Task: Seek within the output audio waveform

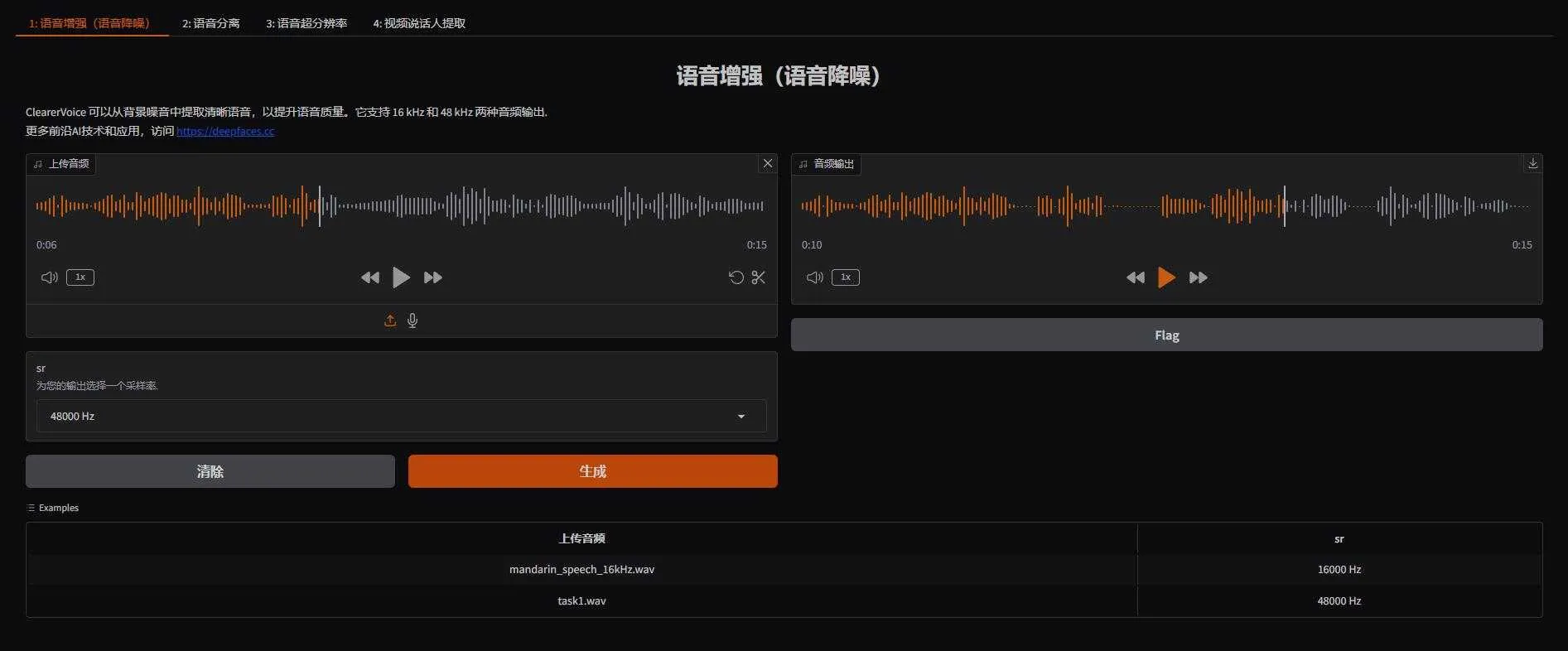Action: tap(1165, 205)
